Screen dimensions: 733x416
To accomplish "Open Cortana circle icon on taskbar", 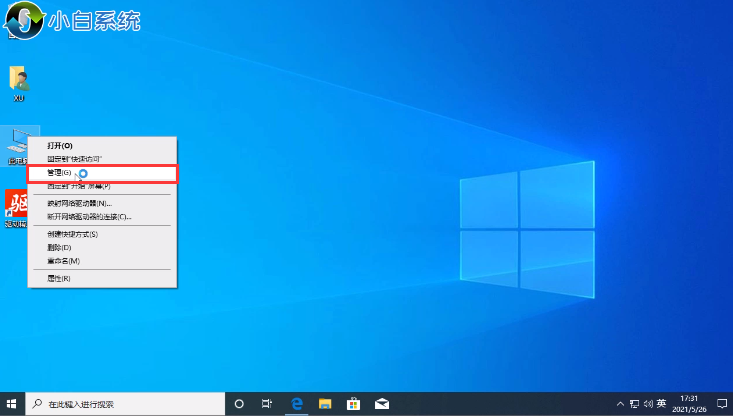I will [239, 404].
